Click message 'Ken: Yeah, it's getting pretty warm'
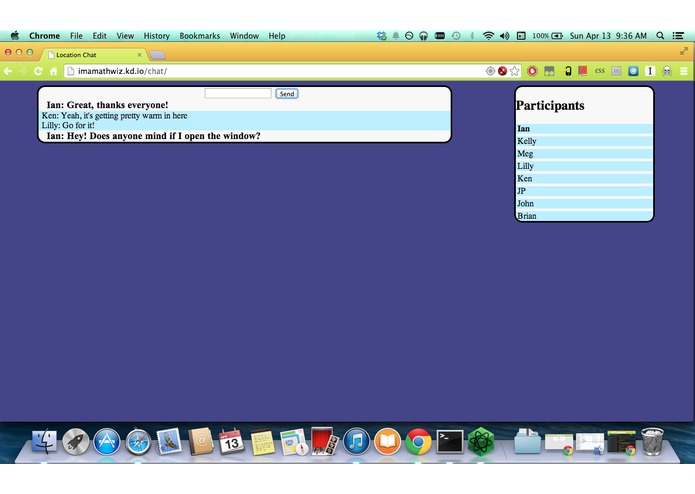The width and height of the screenshot is (695, 494). pyautogui.click(x=114, y=116)
